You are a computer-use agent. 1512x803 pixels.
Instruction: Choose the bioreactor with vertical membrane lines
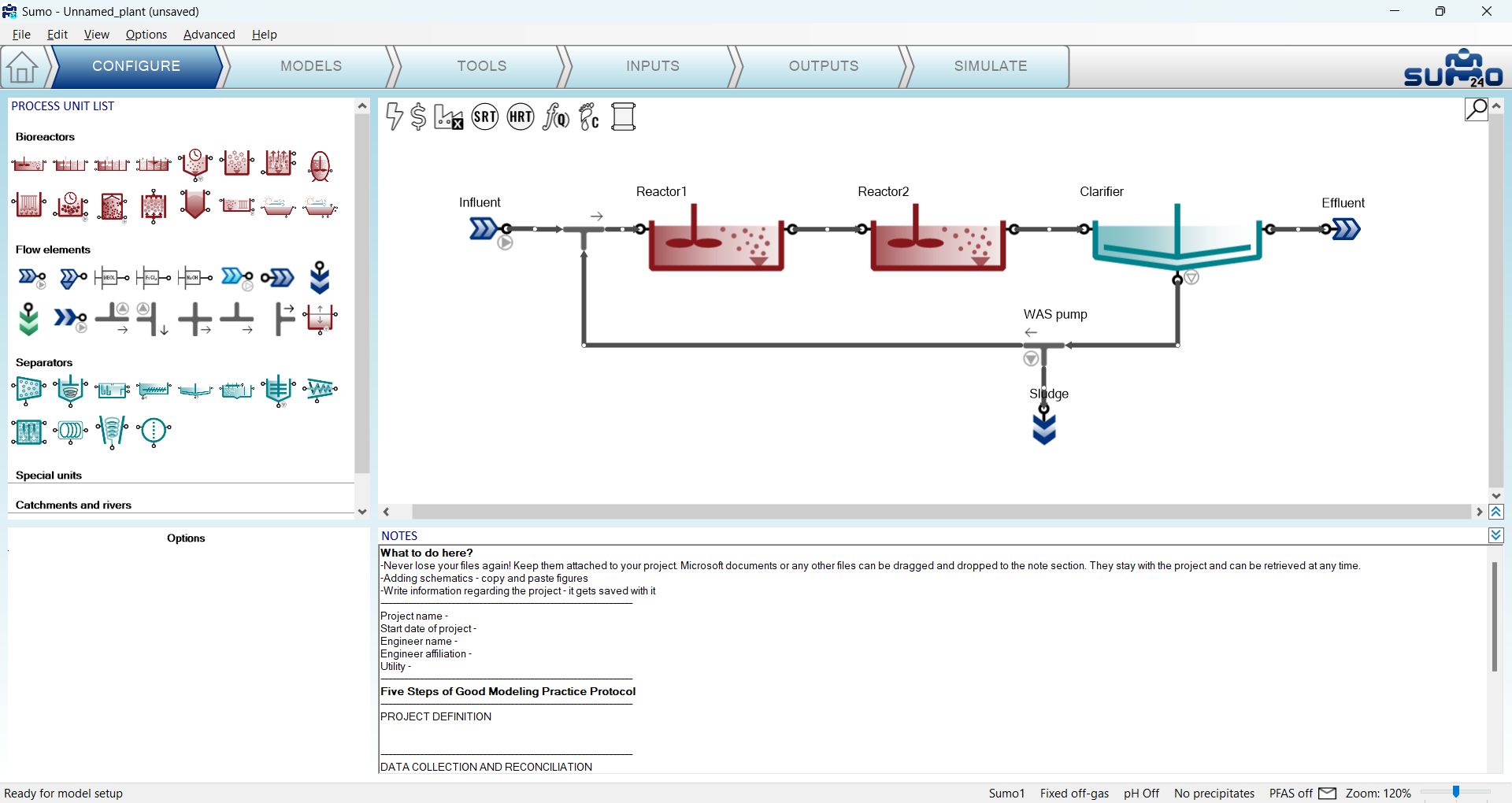click(29, 206)
